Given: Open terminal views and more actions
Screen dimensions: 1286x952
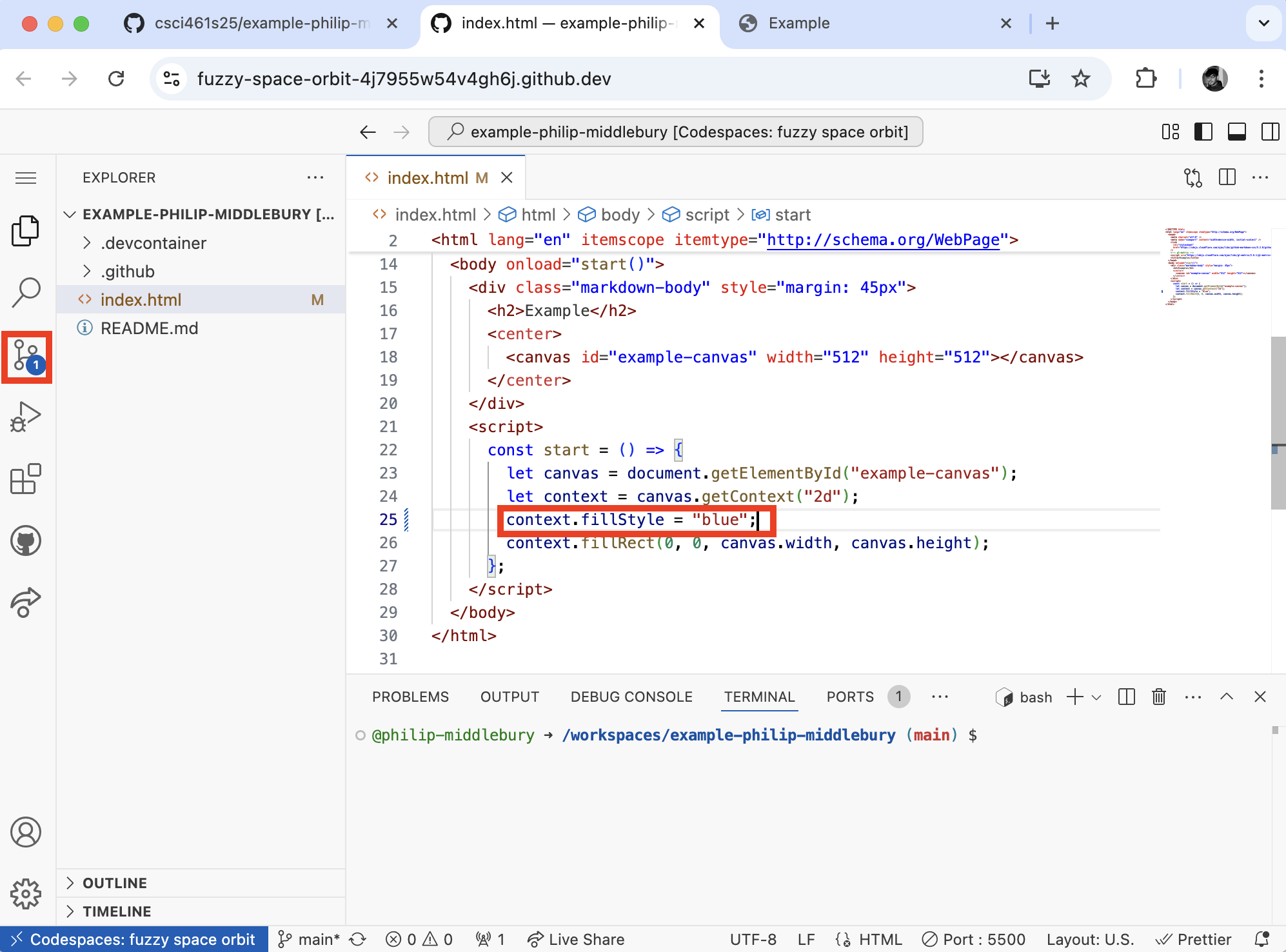Looking at the screenshot, I should tap(1193, 697).
